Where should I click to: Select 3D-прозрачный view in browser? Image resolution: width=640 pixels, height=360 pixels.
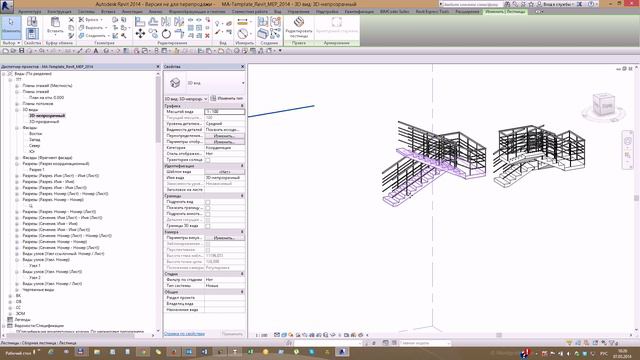click(44, 122)
